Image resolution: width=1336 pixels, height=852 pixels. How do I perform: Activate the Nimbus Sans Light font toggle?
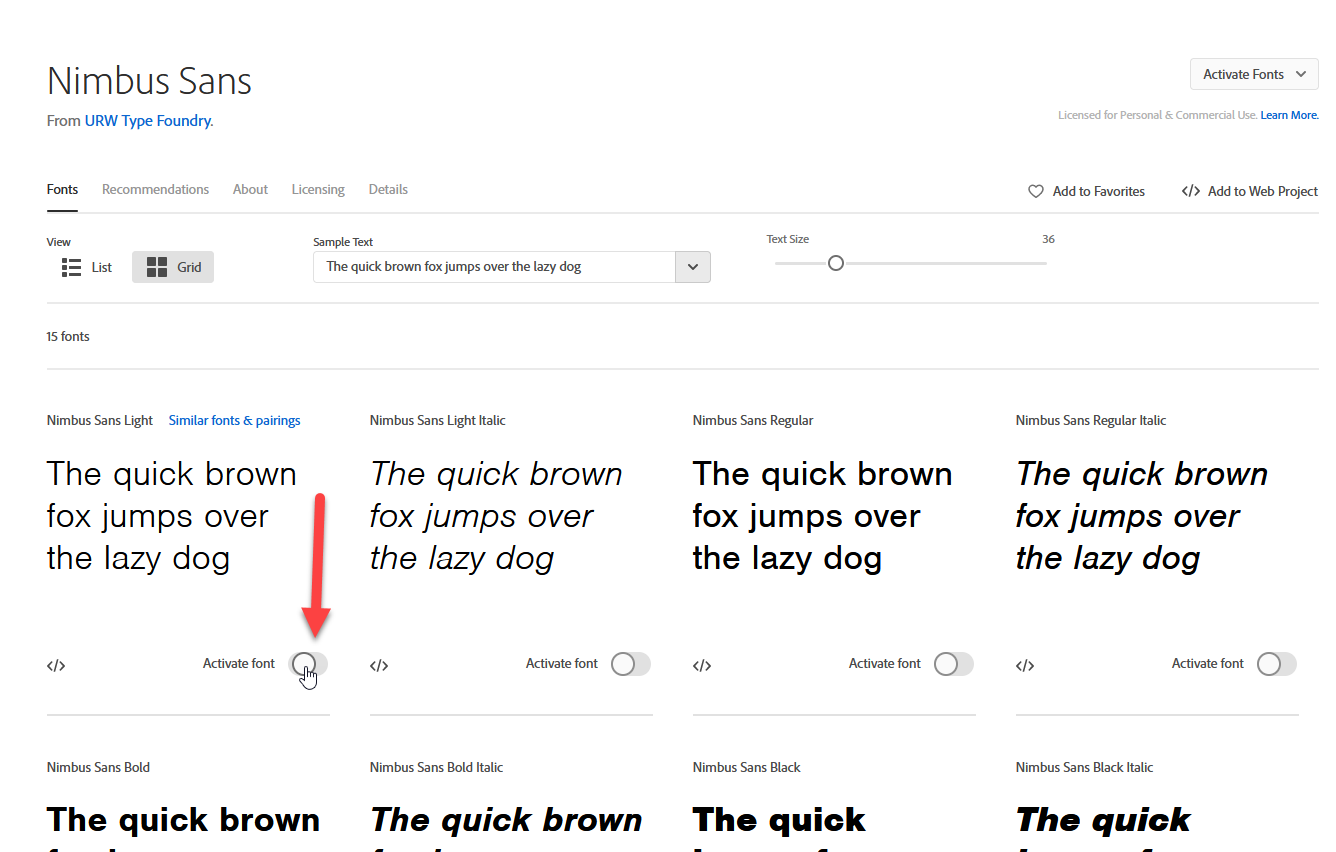click(x=308, y=664)
